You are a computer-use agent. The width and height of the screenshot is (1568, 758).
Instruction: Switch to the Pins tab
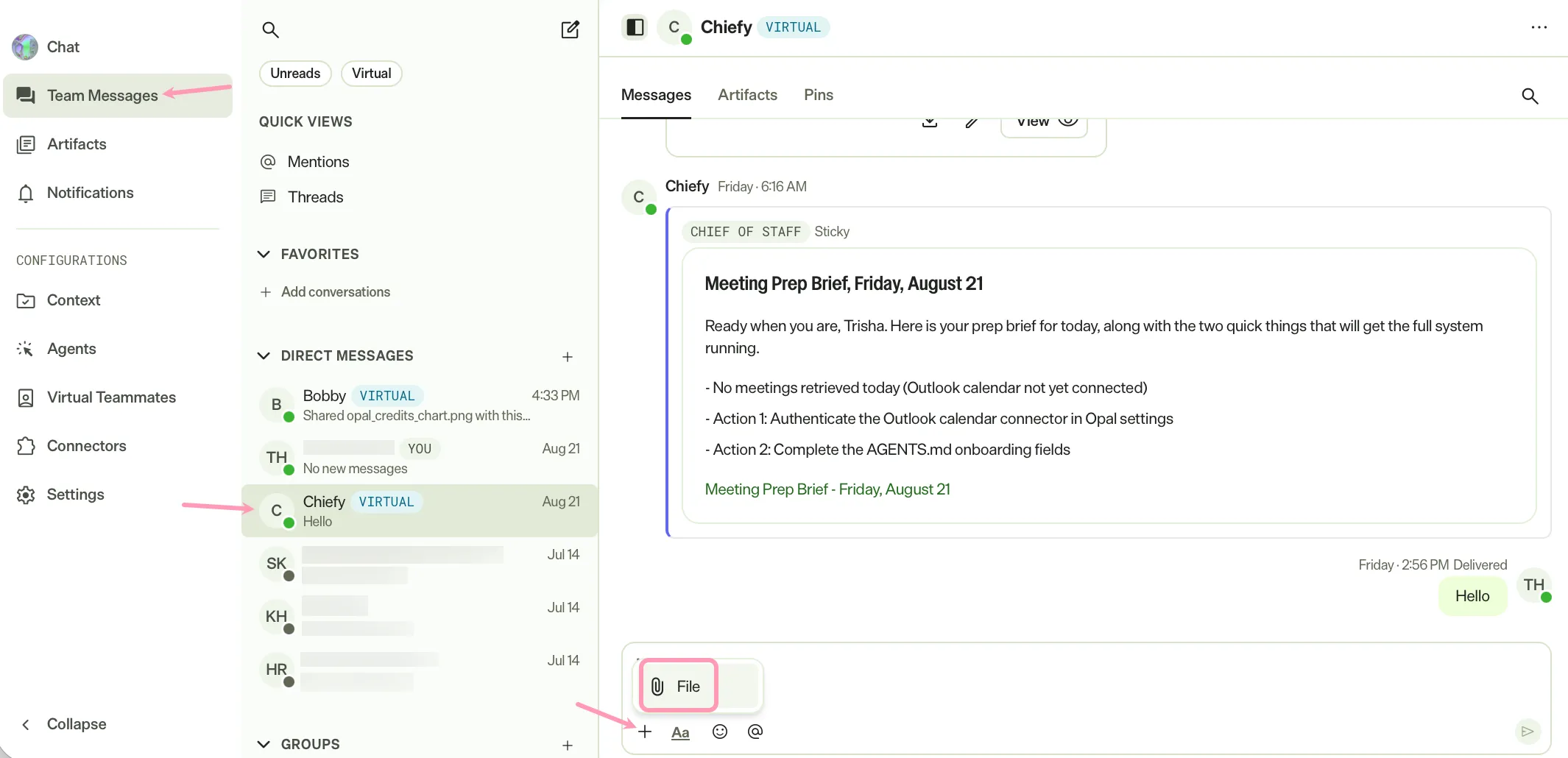818,95
